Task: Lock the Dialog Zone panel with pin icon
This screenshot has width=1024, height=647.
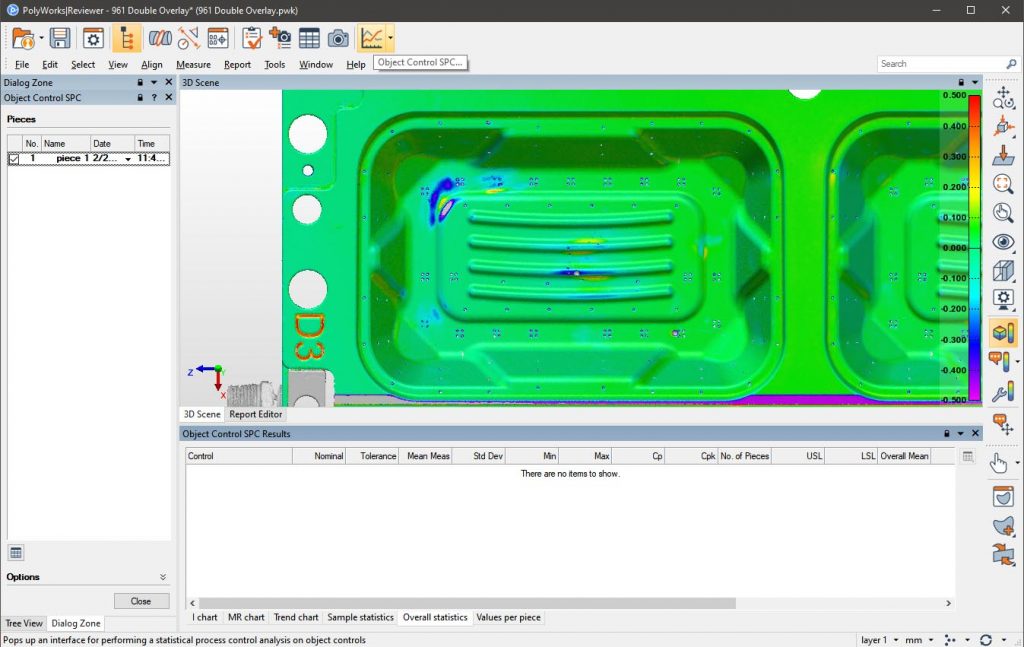Action: (x=141, y=82)
